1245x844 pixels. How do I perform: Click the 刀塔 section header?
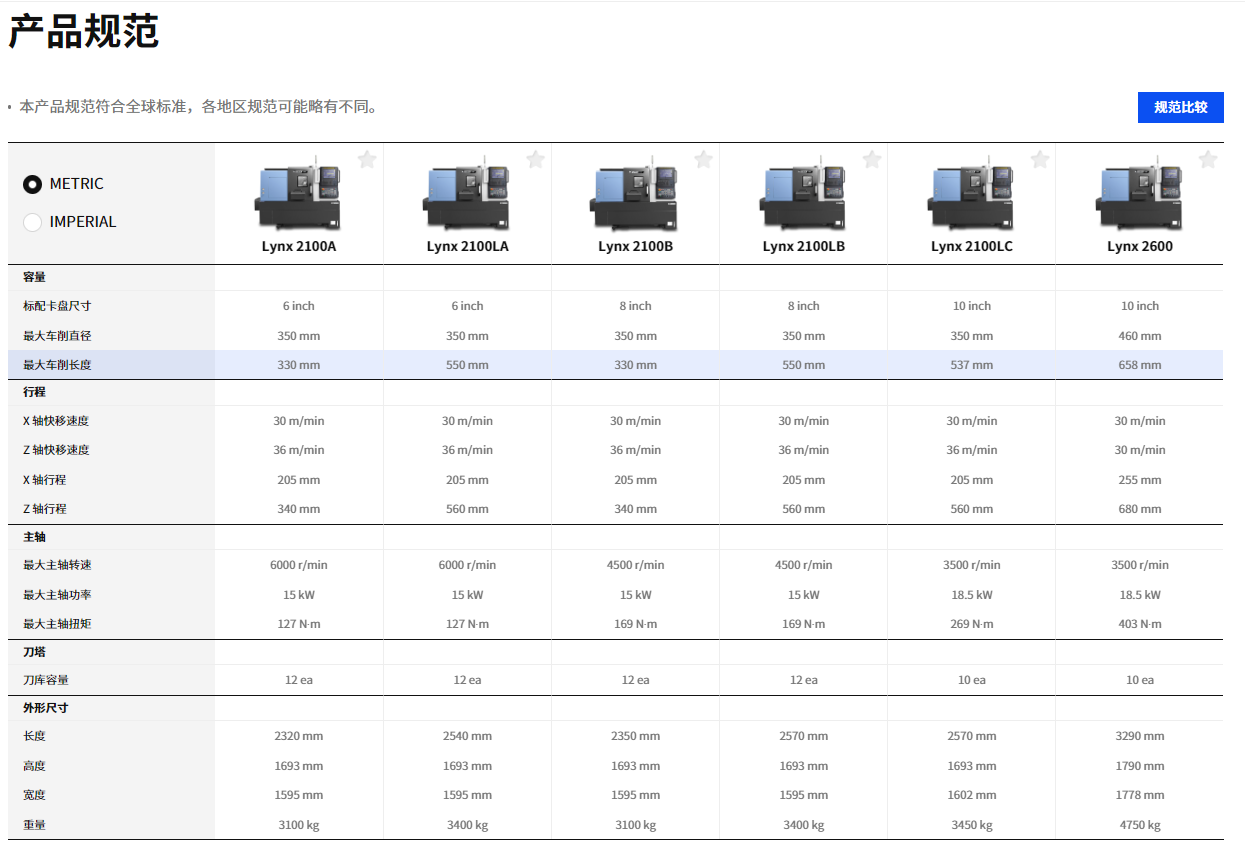pos(35,652)
